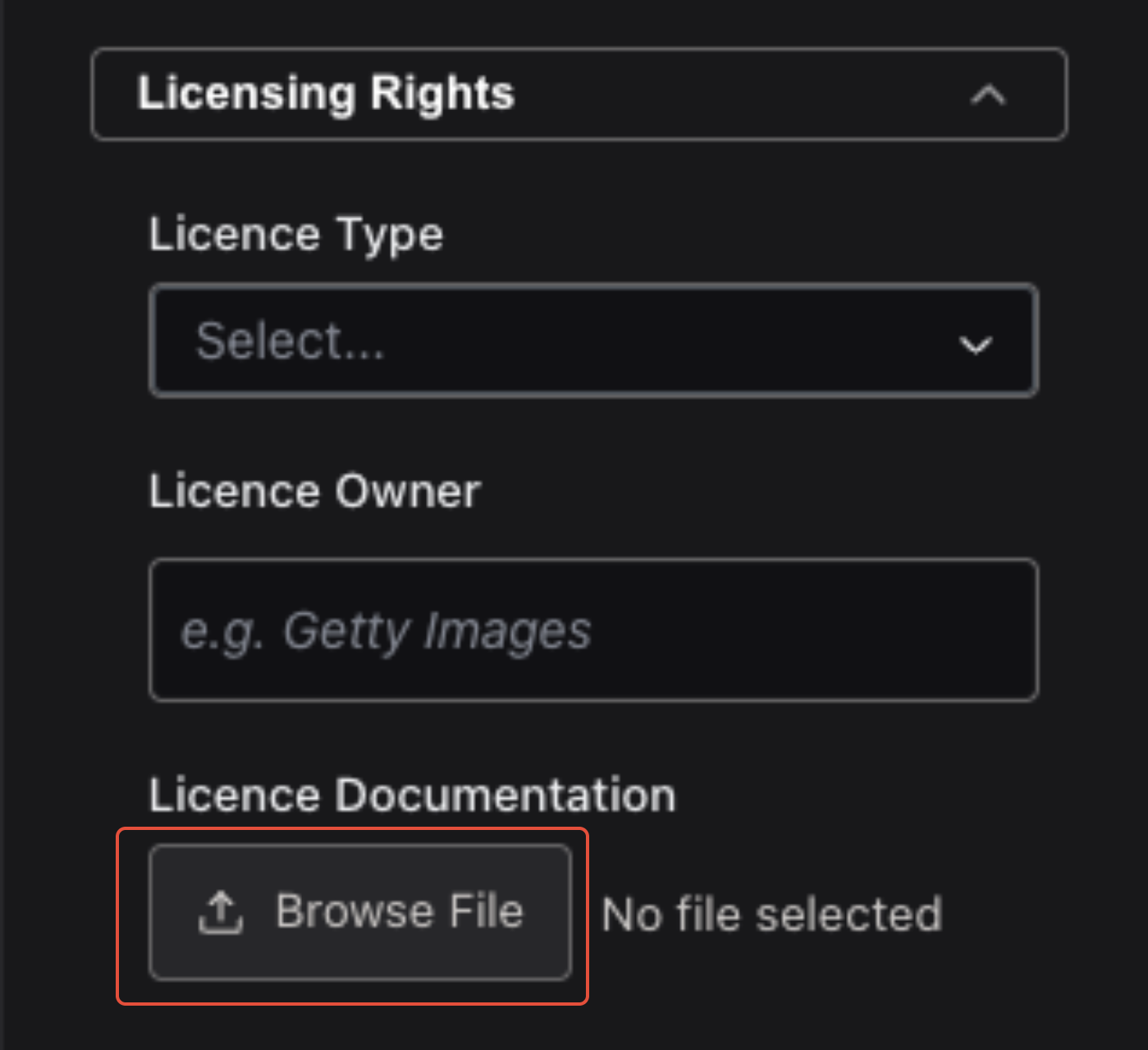This screenshot has height=1050, width=1148.
Task: Click the Licensing Rights title text
Action: pos(326,93)
